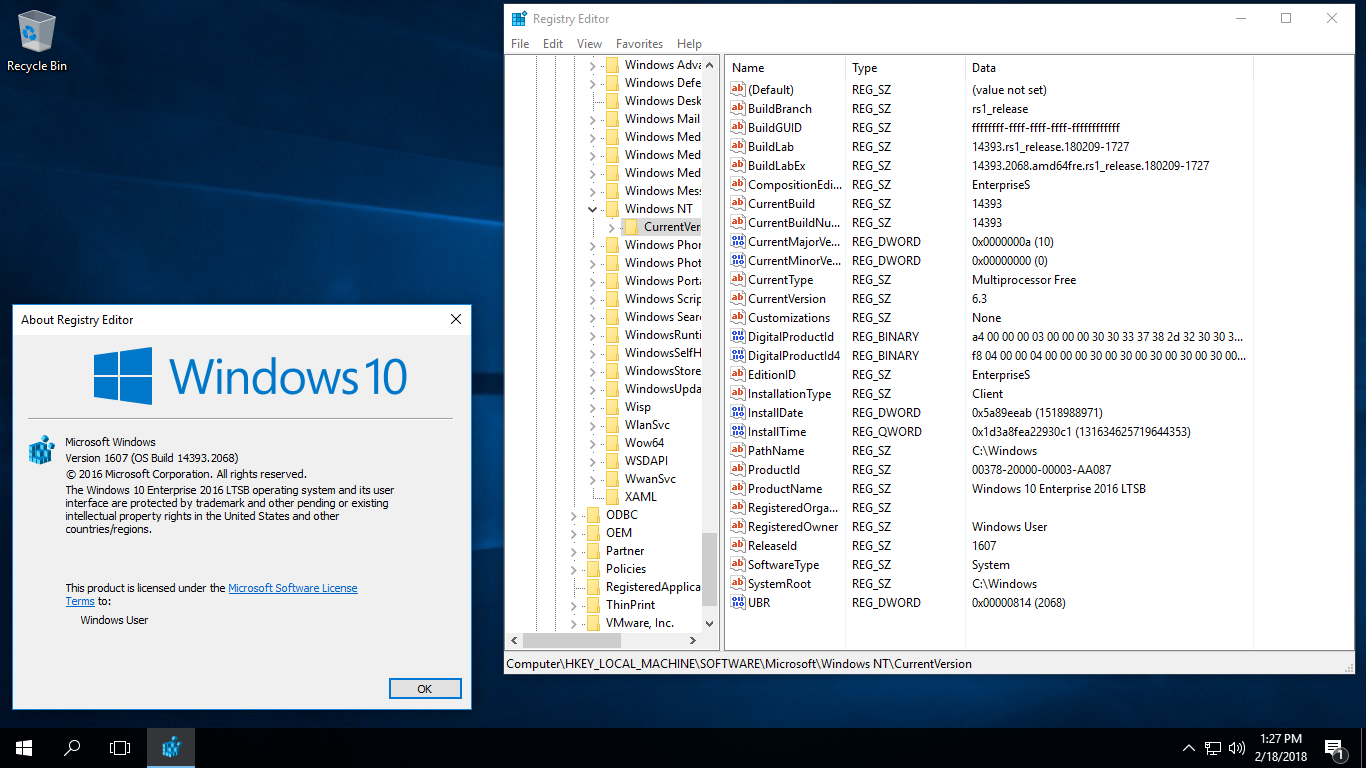The image size is (1366, 768).
Task: Click OK in About Registry Editor
Action: click(425, 689)
